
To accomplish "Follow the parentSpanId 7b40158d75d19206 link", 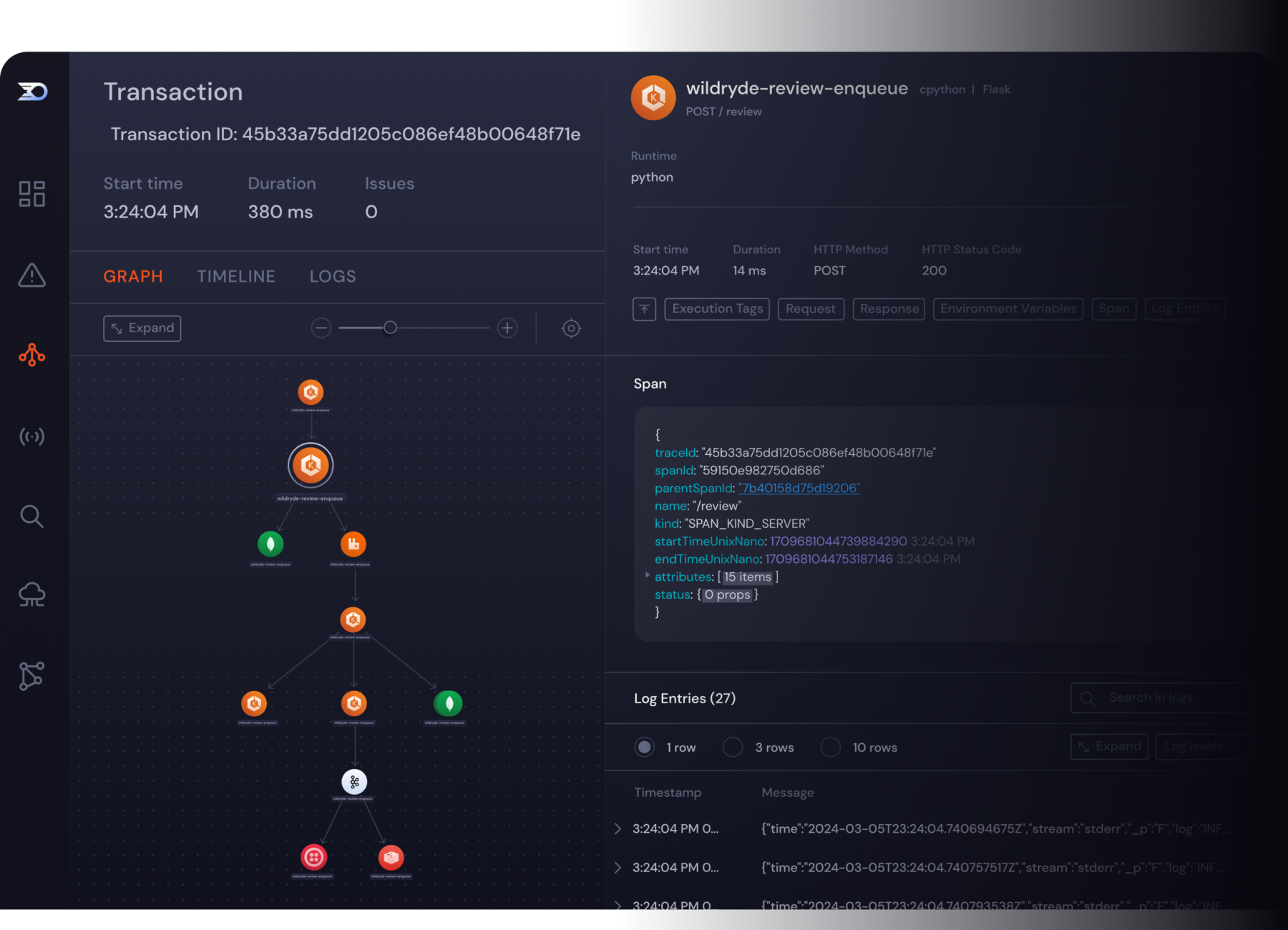I will click(x=799, y=488).
